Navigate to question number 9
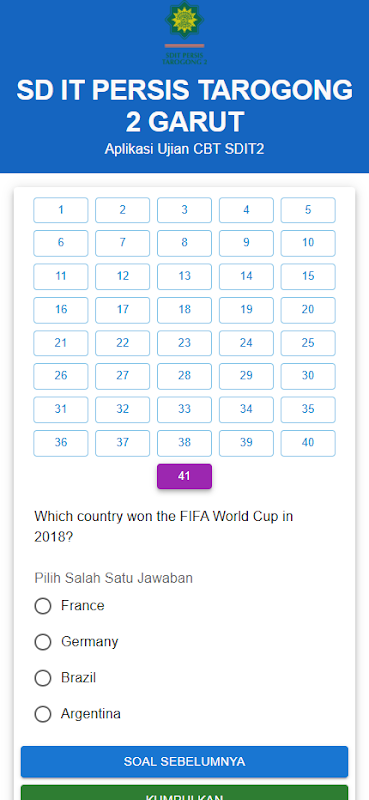The image size is (369, 800). 246,243
